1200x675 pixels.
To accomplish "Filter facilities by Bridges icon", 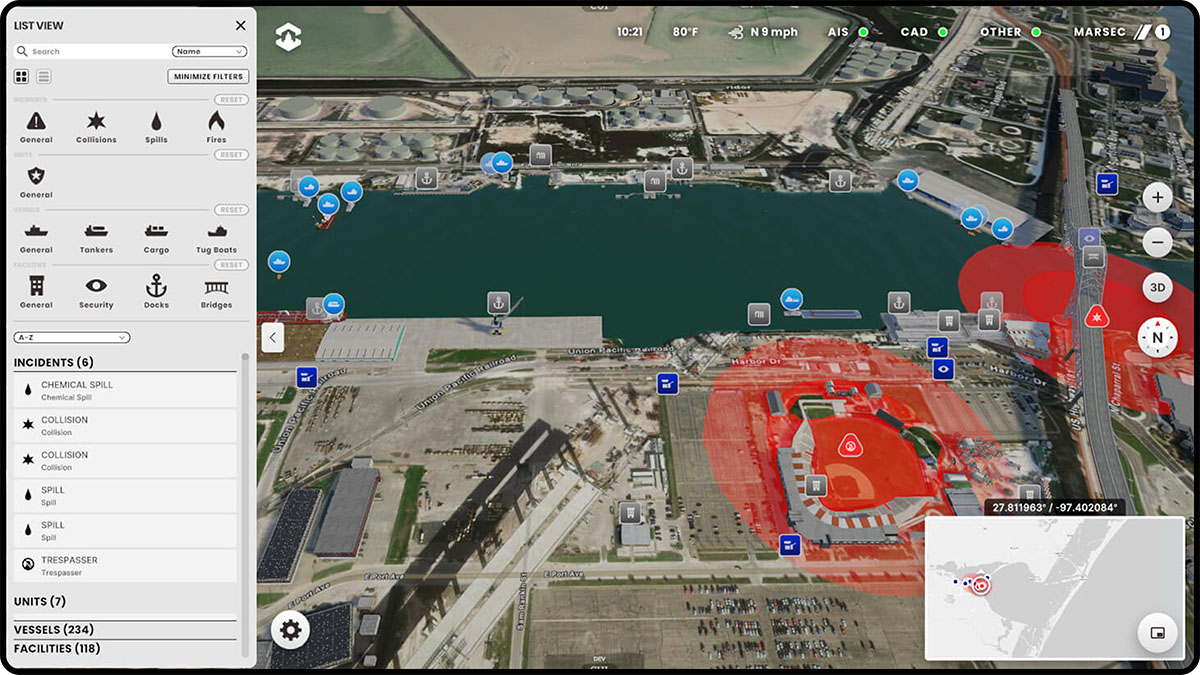I will [216, 287].
